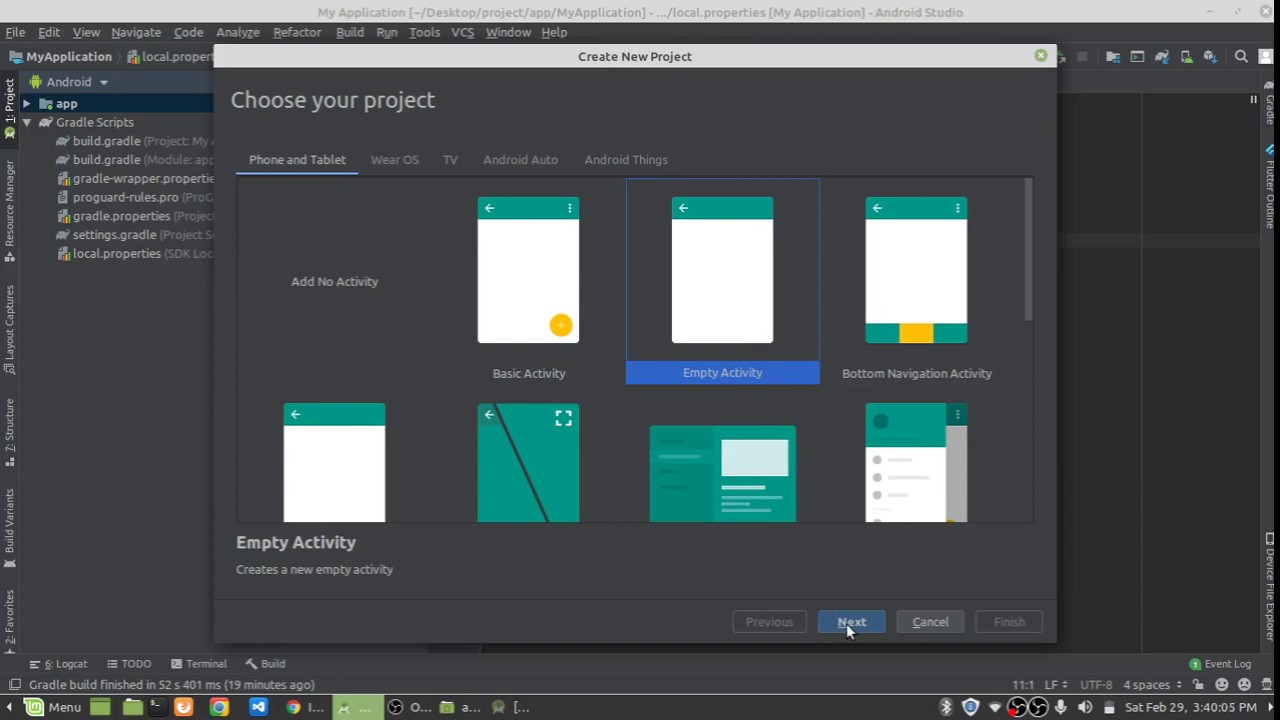The width and height of the screenshot is (1280, 720).
Task: Pick the master/detail flow template thumbnail
Action: pyautogui.click(x=722, y=473)
